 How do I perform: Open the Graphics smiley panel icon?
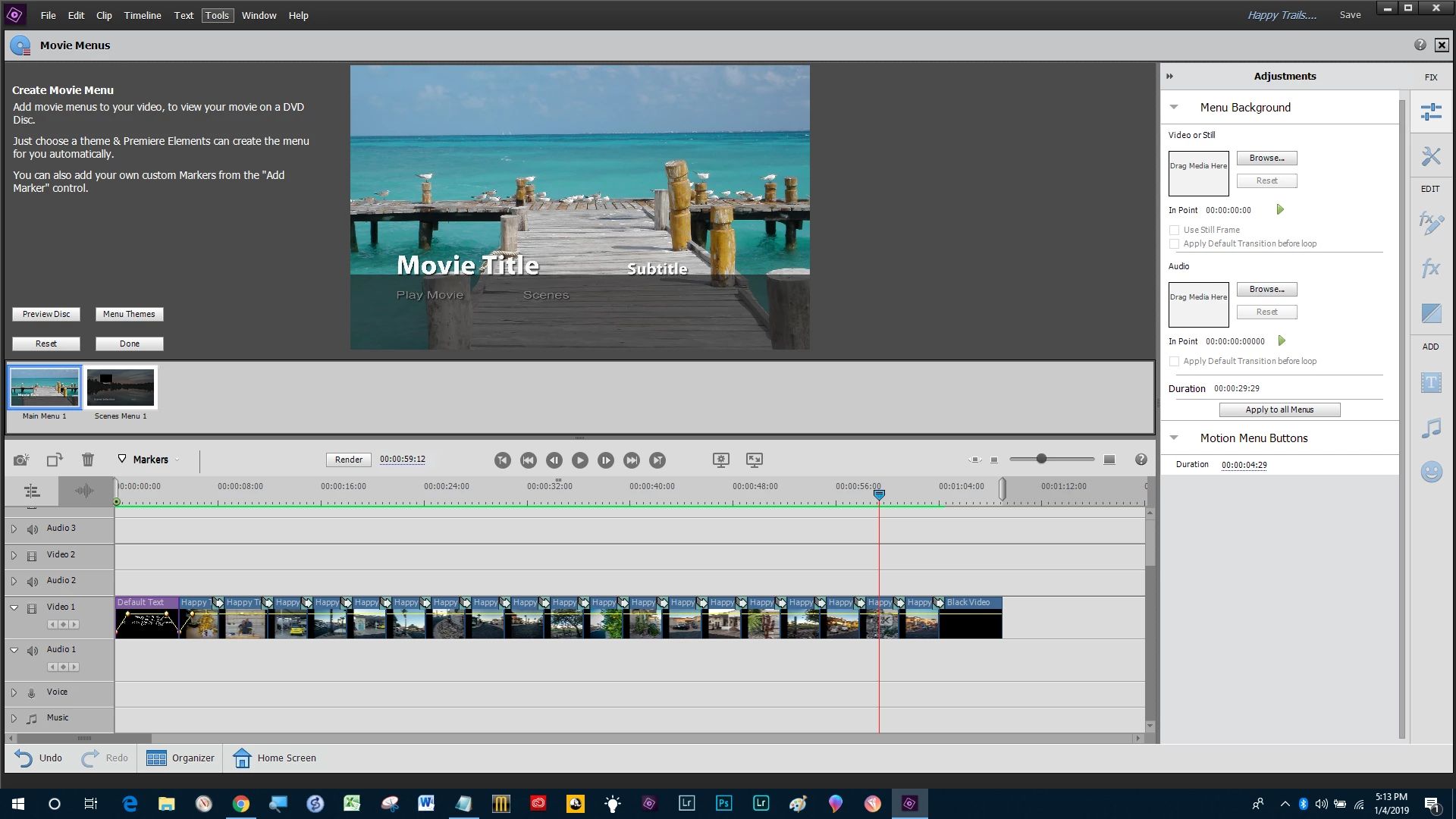point(1431,472)
